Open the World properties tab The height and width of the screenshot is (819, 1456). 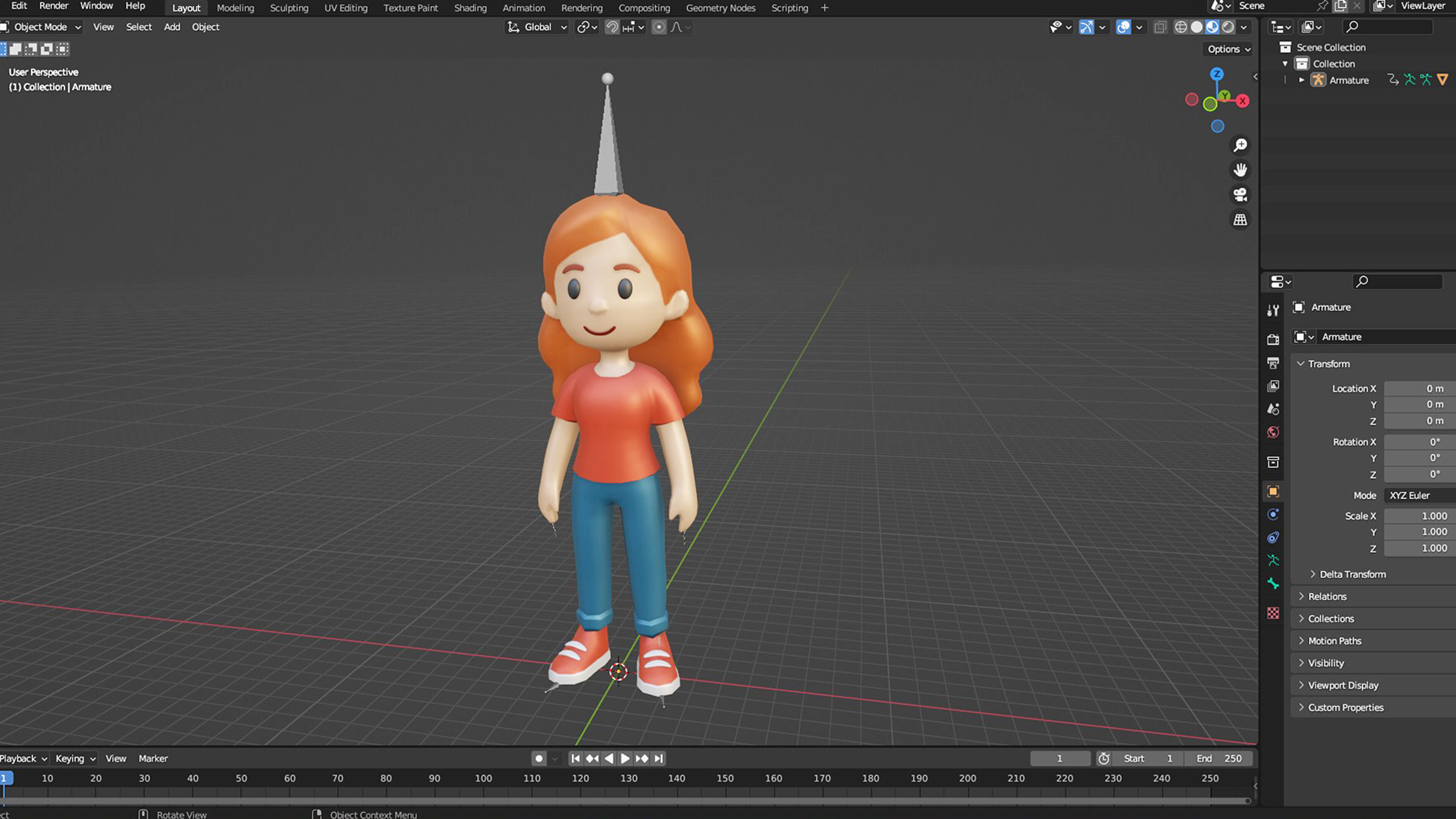pyautogui.click(x=1273, y=432)
